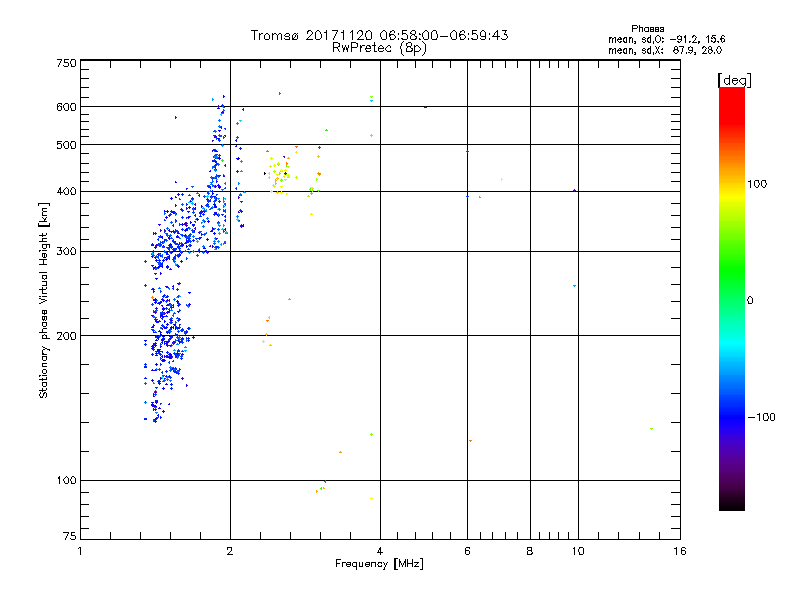Pick the black bottom of the colorbar
800x600 pixels.
(x=731, y=505)
